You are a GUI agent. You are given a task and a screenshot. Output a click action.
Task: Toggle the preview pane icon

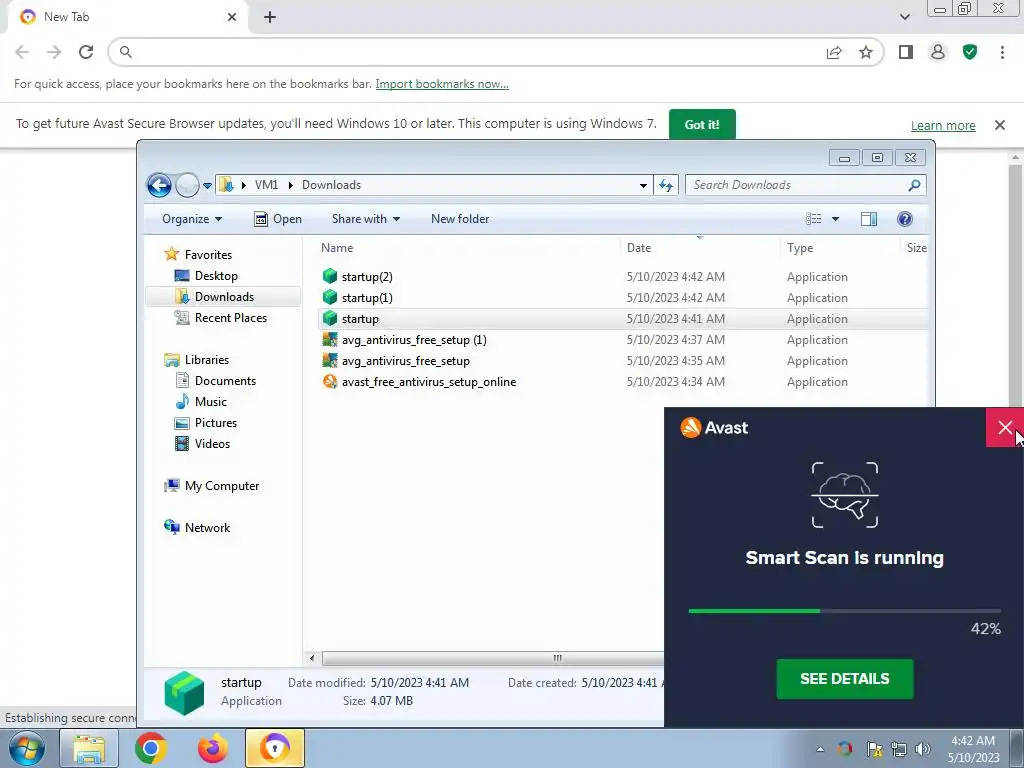pyautogui.click(x=869, y=219)
